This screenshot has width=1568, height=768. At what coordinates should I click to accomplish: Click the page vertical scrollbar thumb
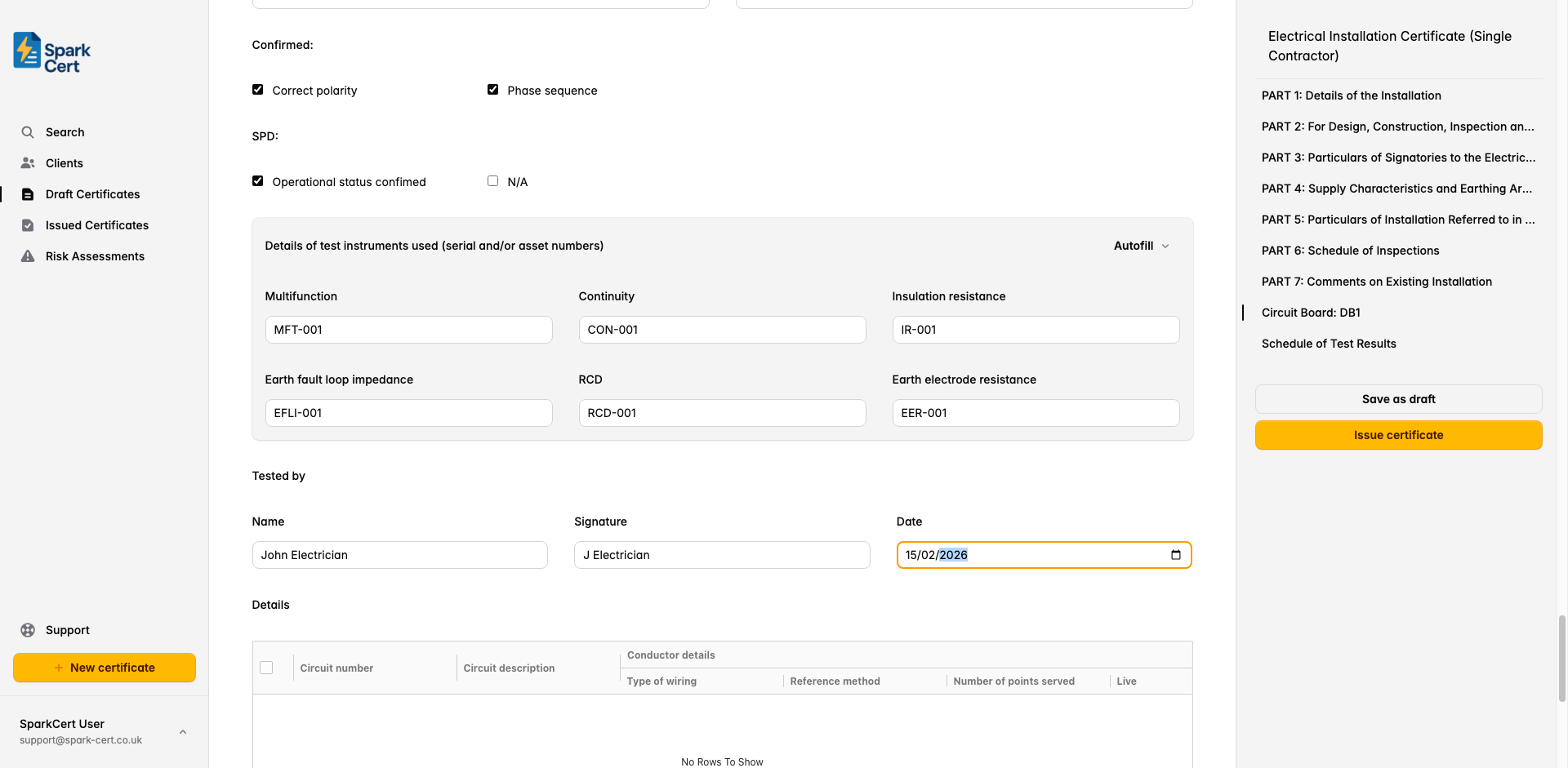pos(1562,657)
